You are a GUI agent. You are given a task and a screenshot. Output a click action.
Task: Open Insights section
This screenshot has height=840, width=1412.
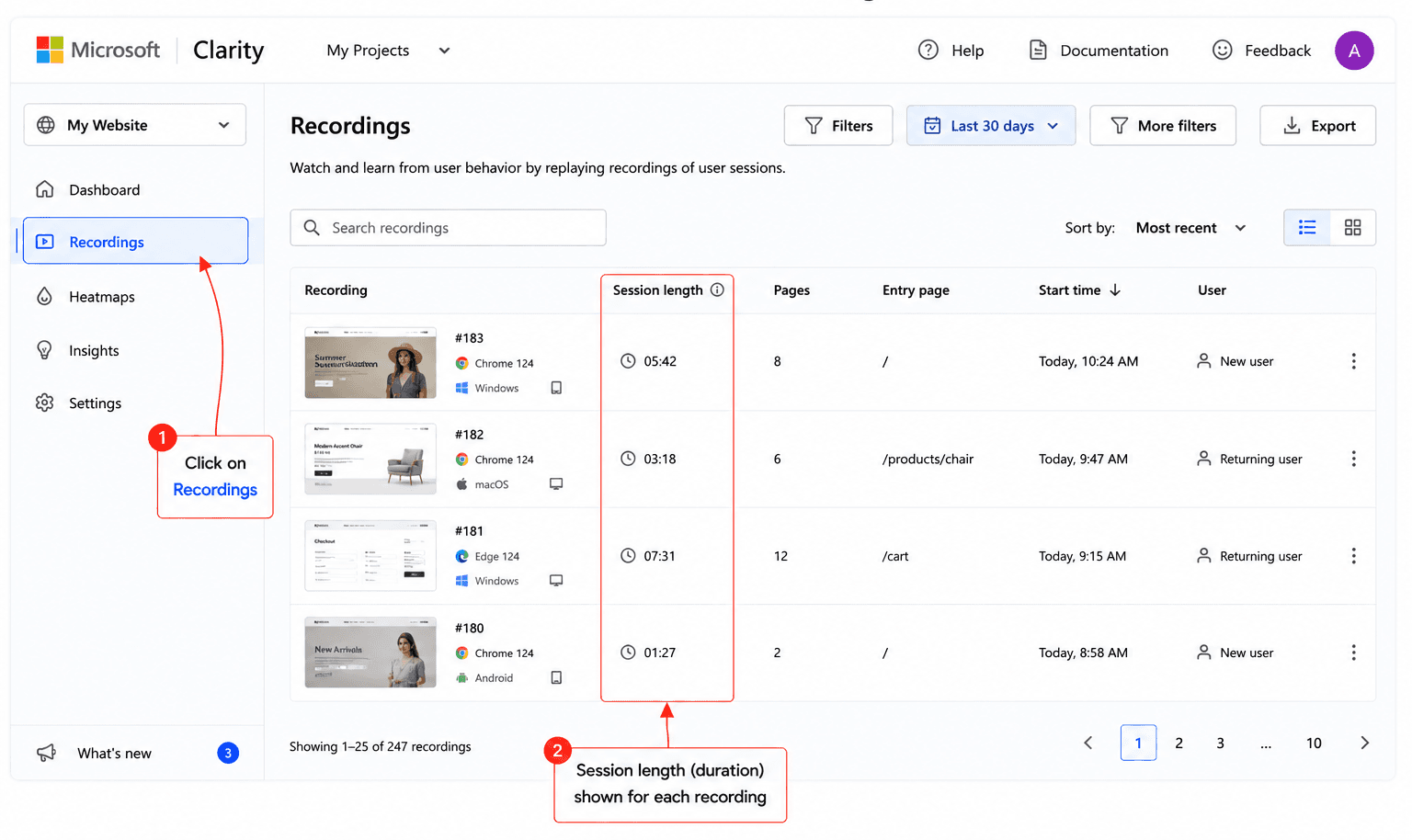(x=77, y=350)
